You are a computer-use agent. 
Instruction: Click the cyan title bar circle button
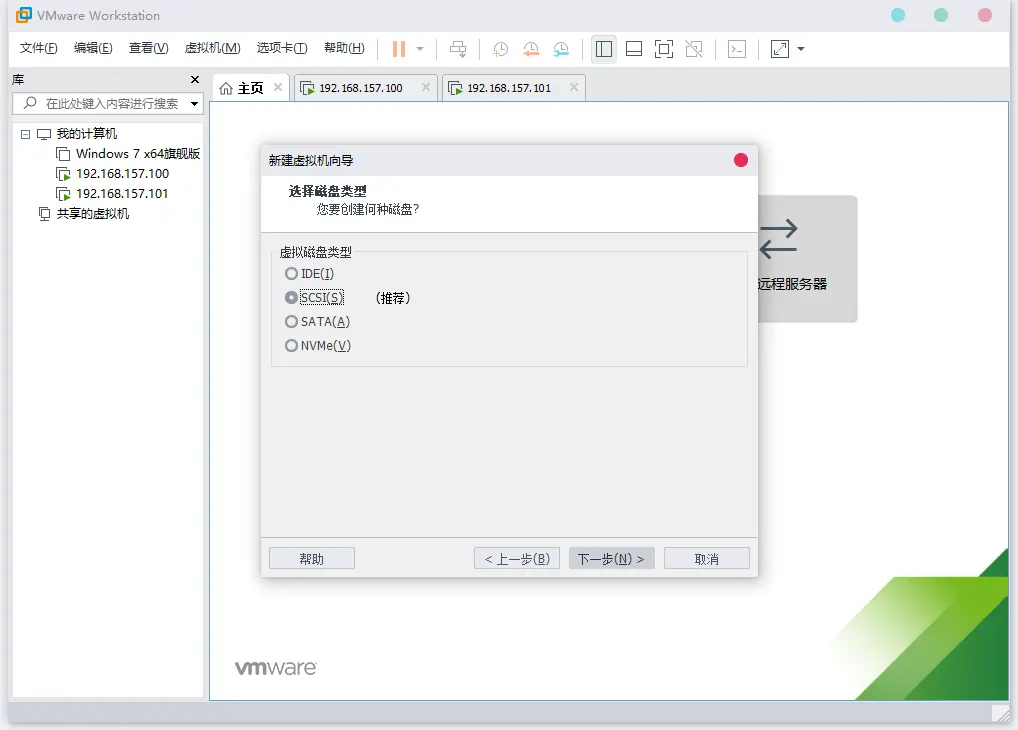(x=898, y=15)
